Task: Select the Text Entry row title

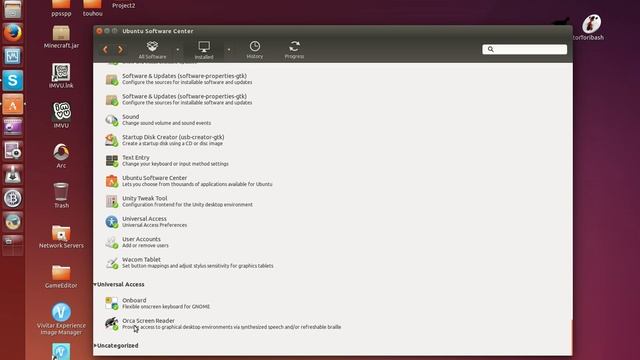Action: (136, 158)
